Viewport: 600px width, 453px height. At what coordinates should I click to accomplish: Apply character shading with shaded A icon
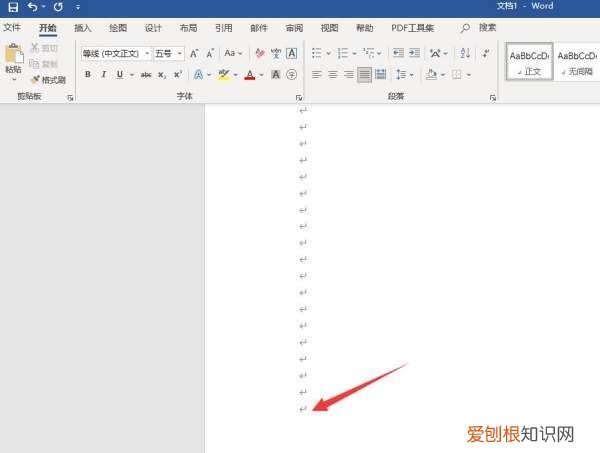276,74
